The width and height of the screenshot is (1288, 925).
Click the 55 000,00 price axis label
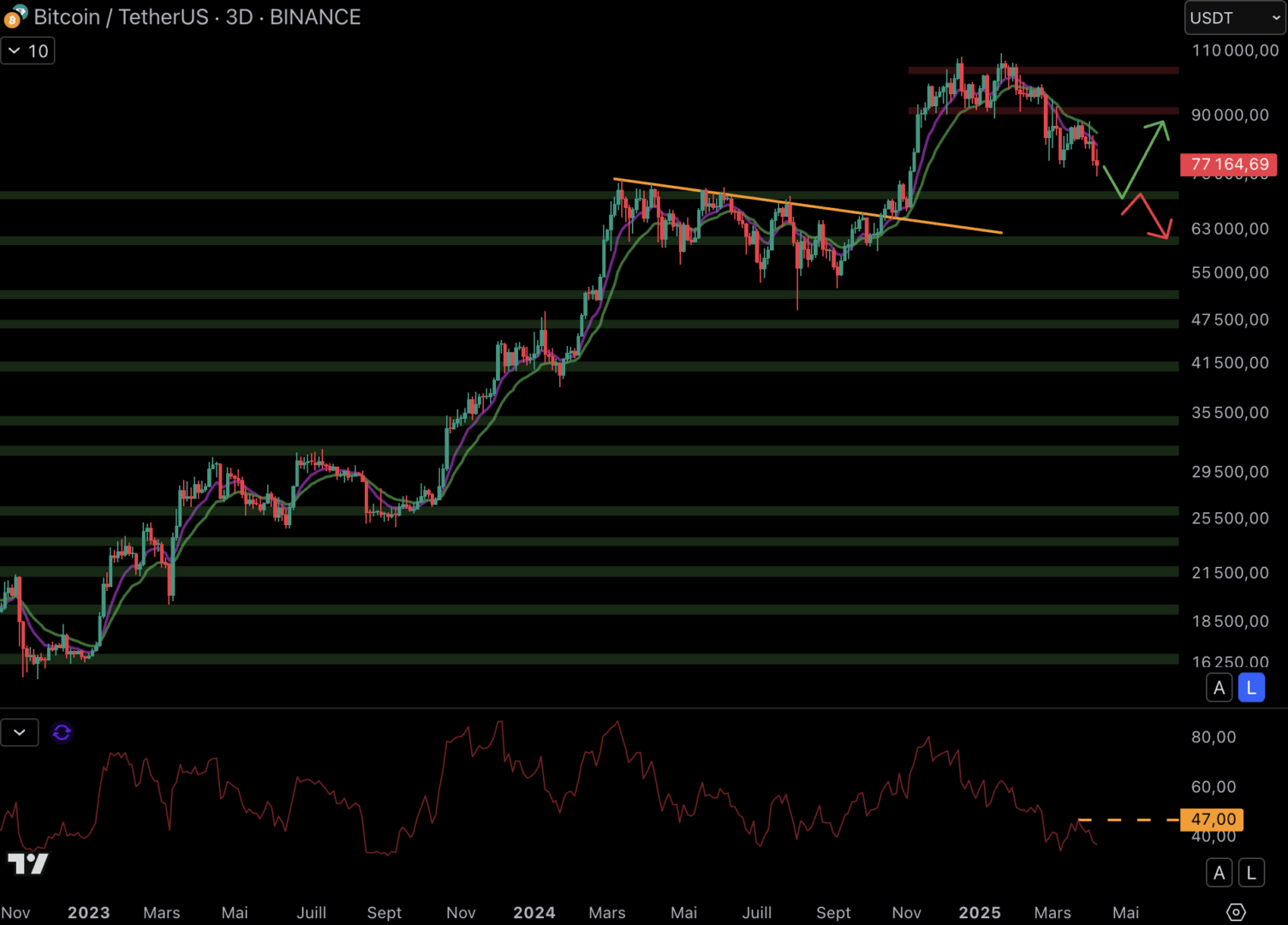(x=1230, y=272)
